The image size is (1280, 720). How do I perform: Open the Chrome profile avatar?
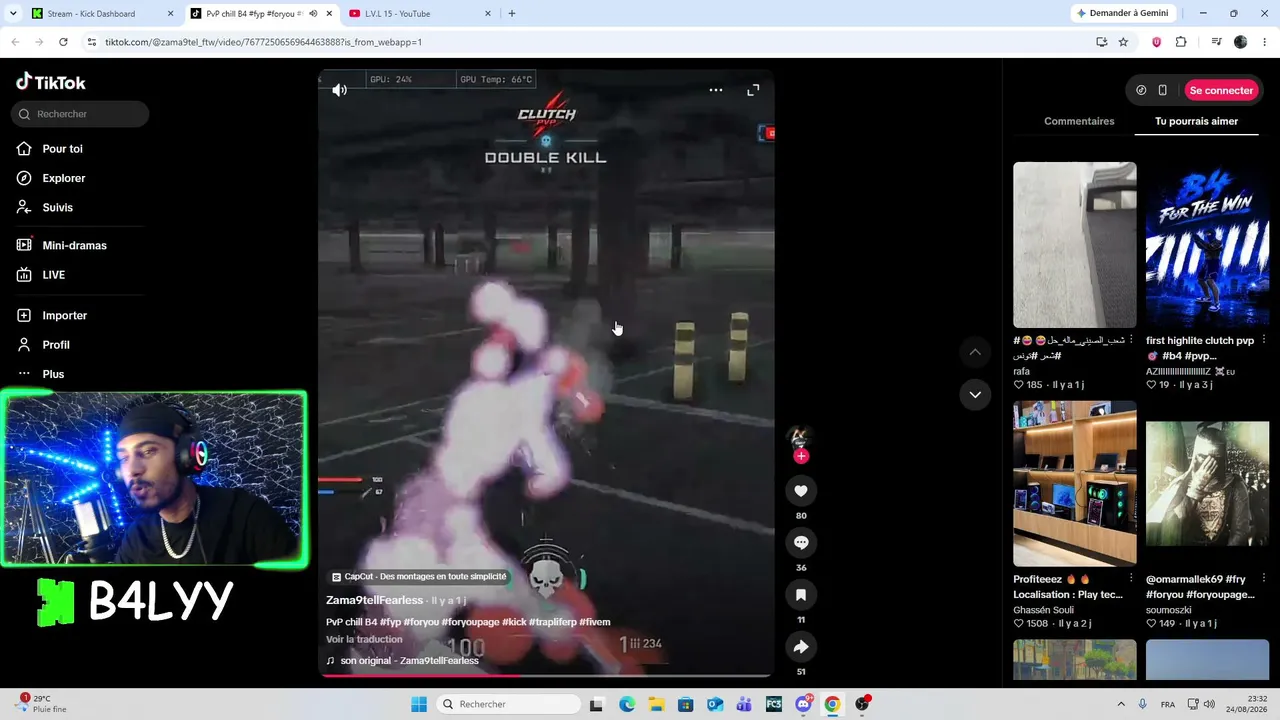click(x=1241, y=42)
